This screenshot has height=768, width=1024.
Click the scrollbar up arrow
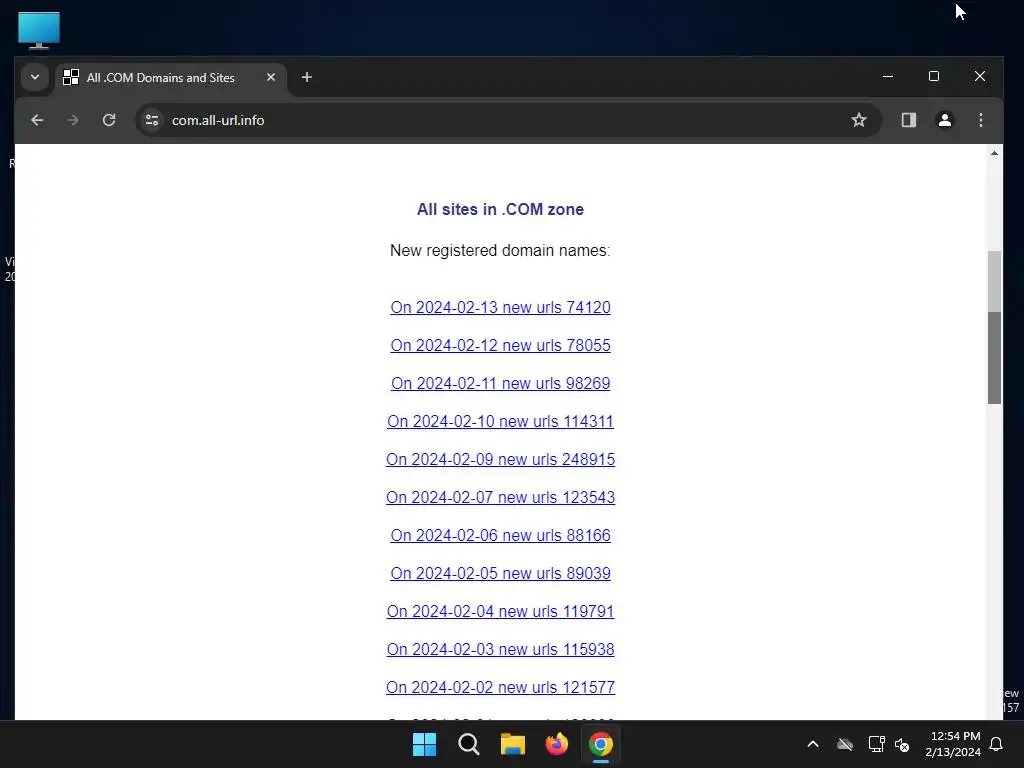[x=994, y=153]
